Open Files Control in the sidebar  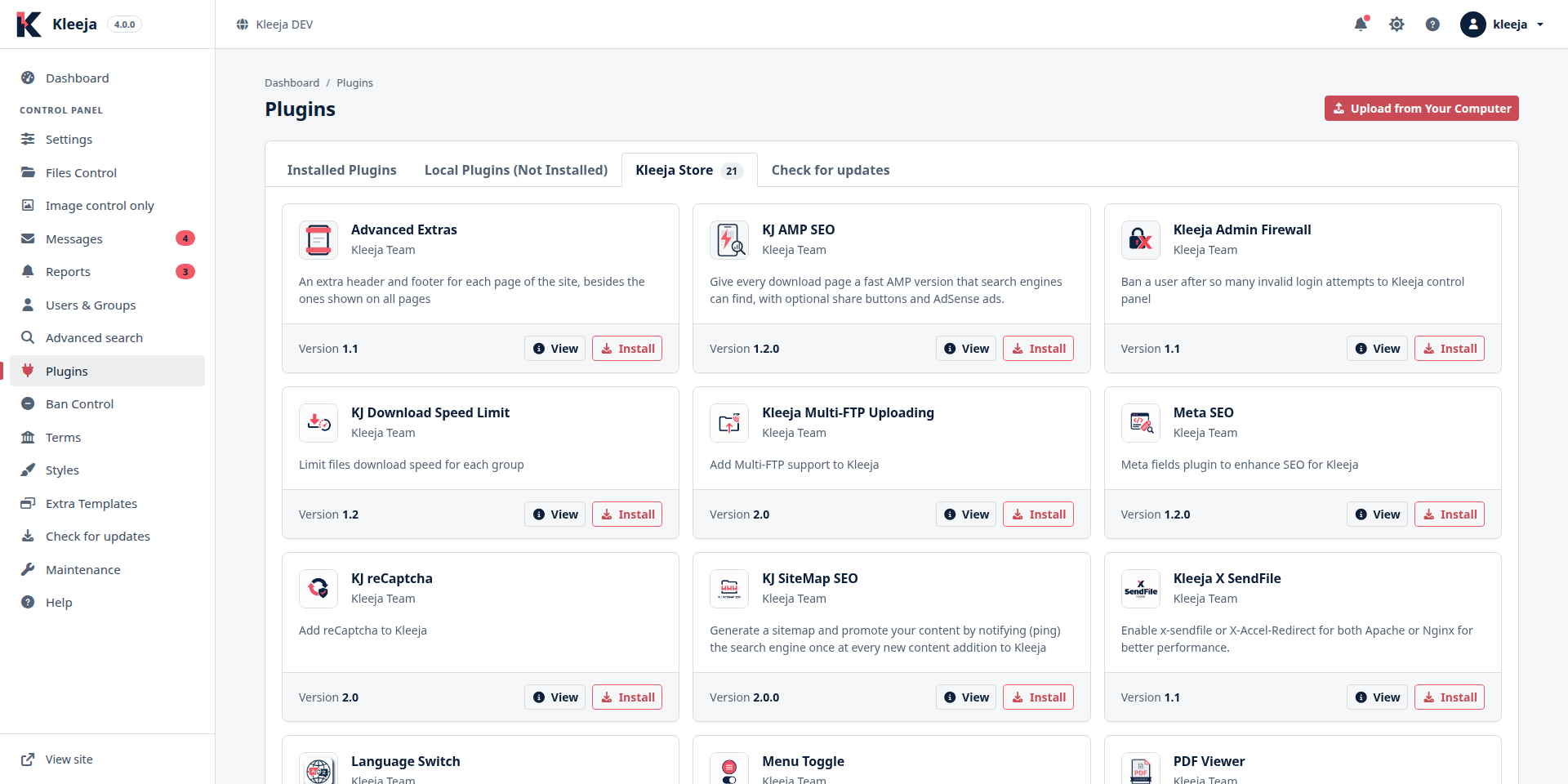(107, 173)
